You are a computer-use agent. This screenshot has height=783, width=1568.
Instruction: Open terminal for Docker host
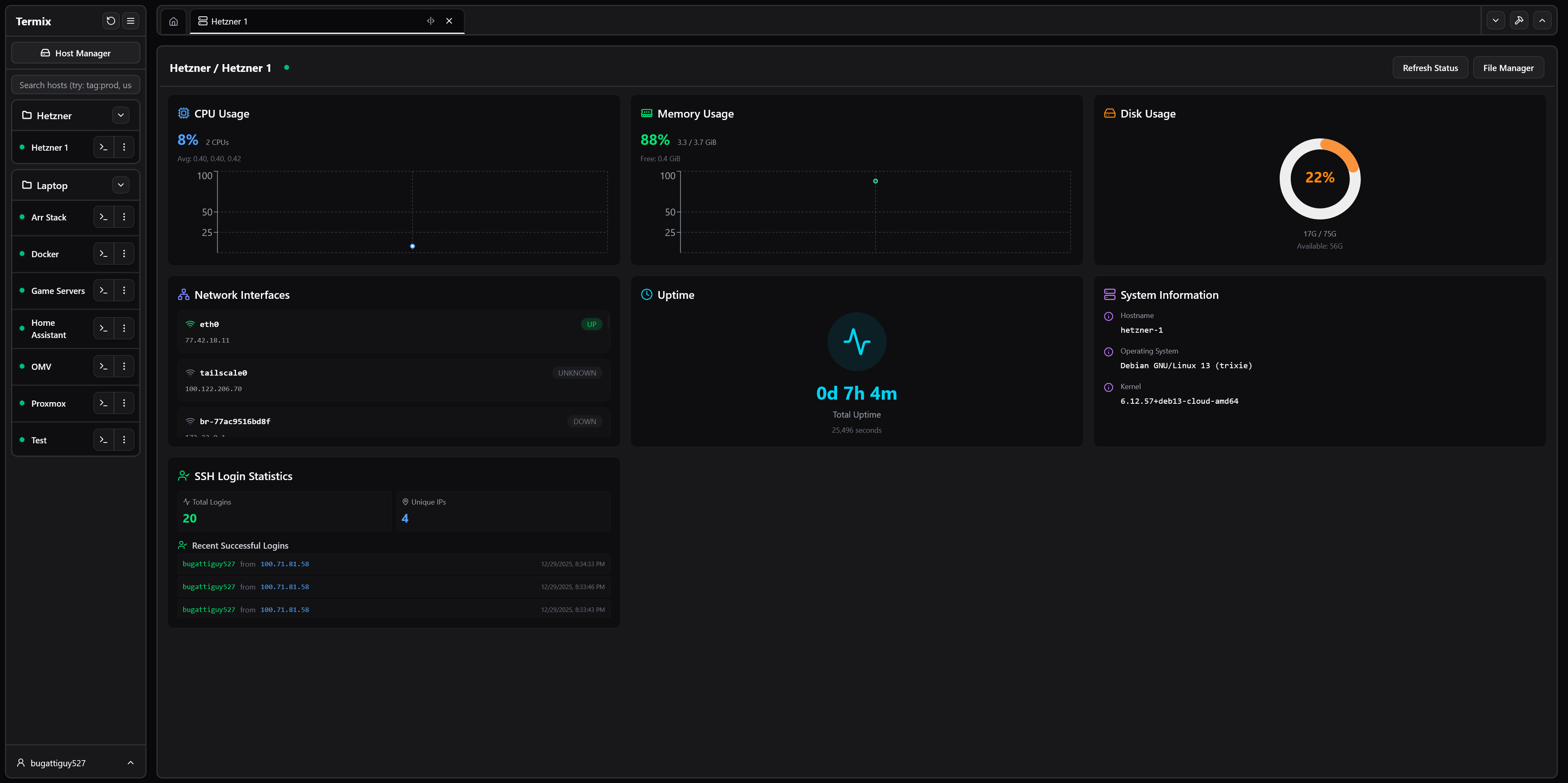click(x=103, y=254)
